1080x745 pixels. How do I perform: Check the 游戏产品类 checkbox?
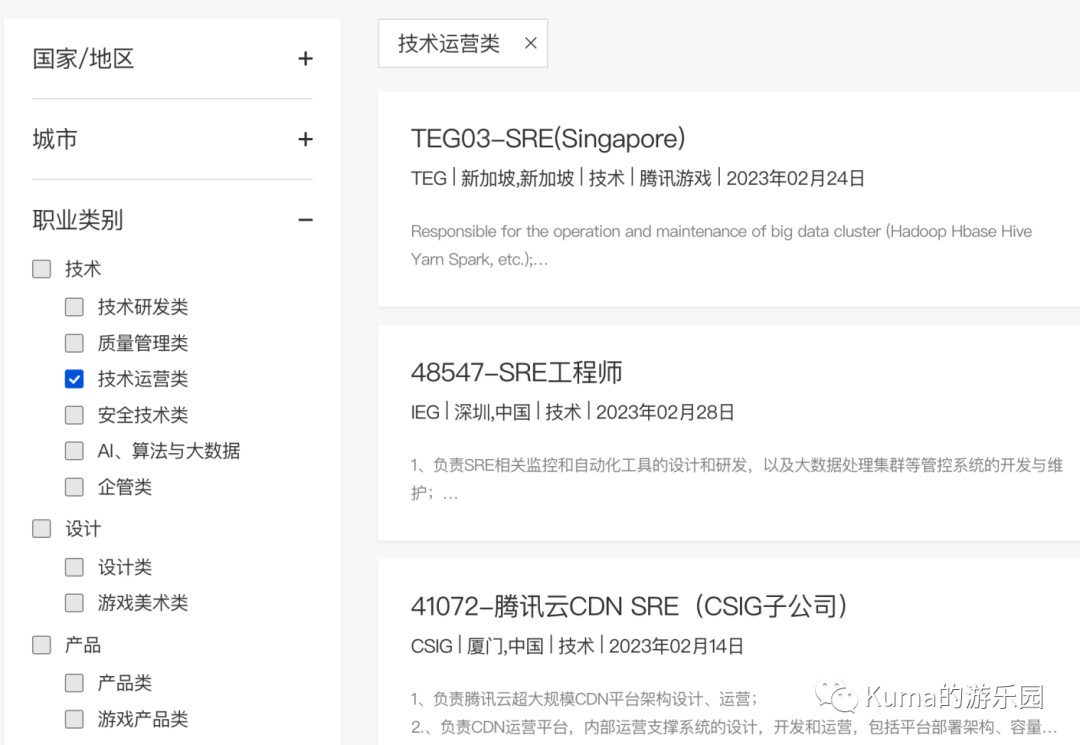(x=74, y=720)
